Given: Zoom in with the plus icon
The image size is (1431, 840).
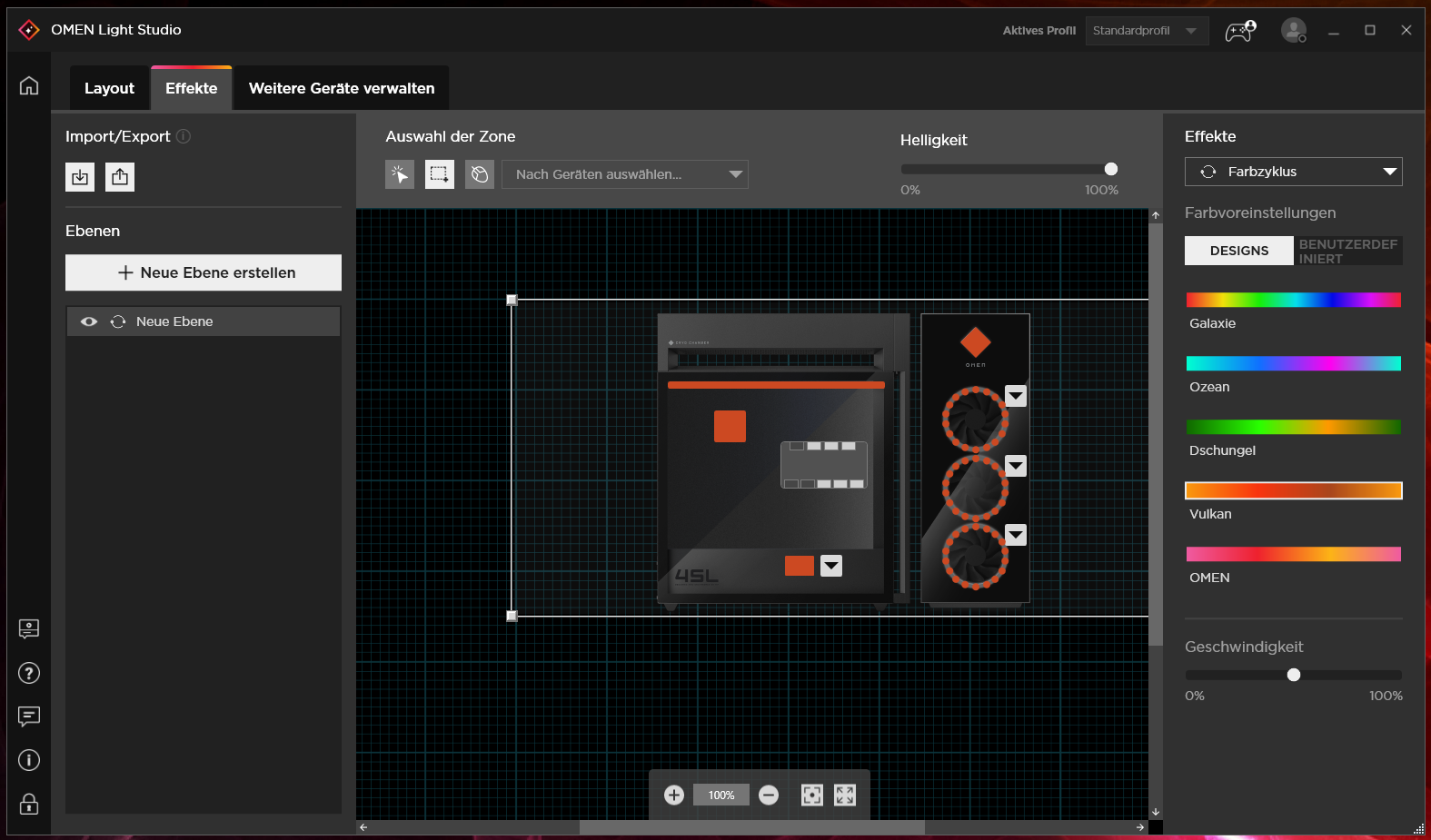Looking at the screenshot, I should [x=674, y=796].
